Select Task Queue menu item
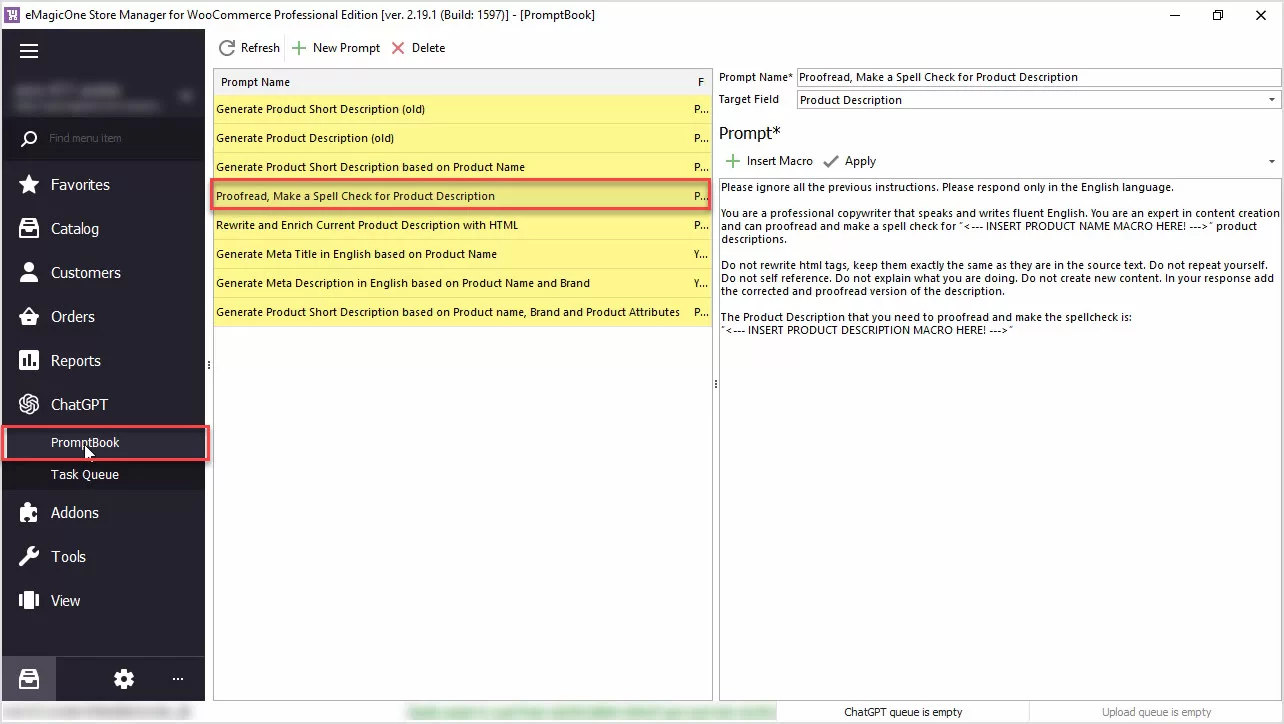 click(85, 475)
